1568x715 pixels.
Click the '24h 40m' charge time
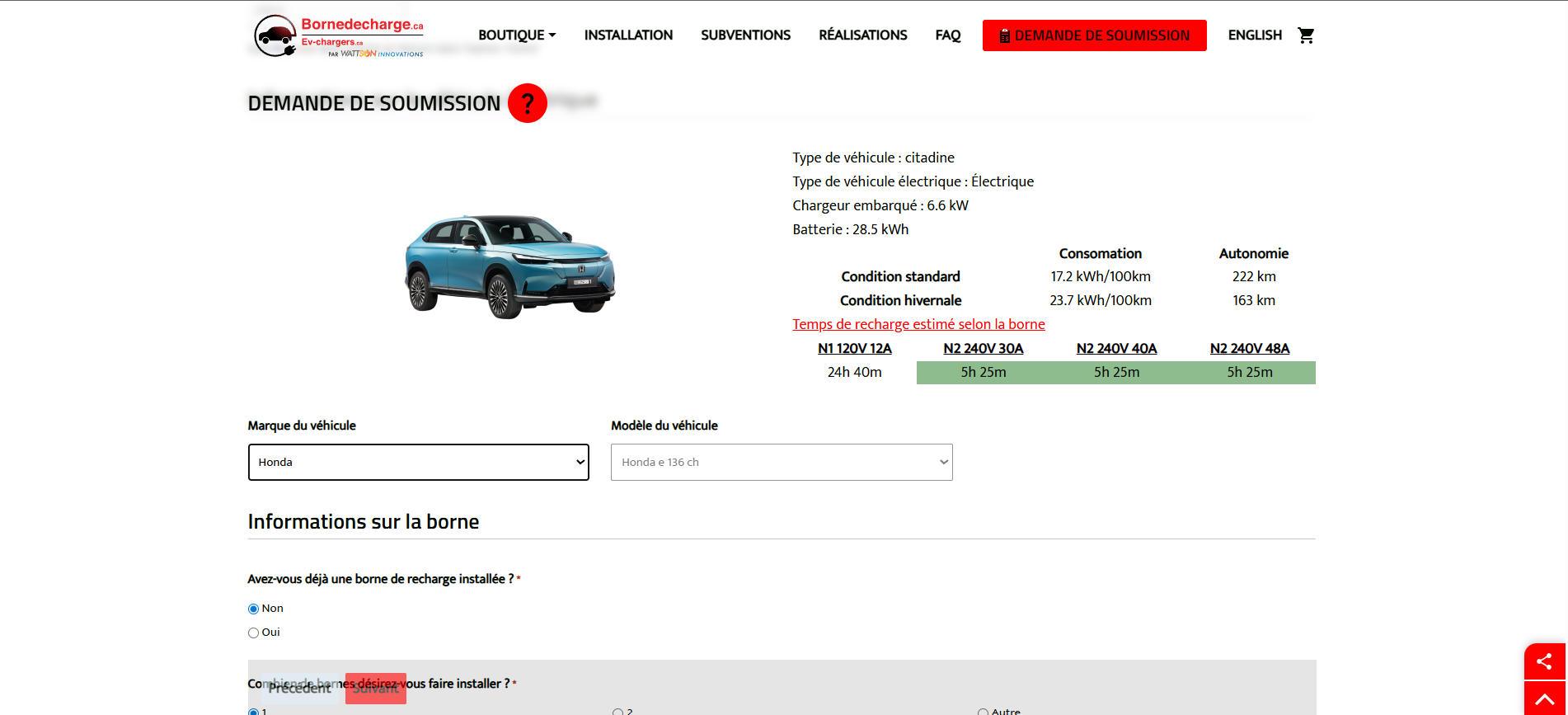[854, 372]
